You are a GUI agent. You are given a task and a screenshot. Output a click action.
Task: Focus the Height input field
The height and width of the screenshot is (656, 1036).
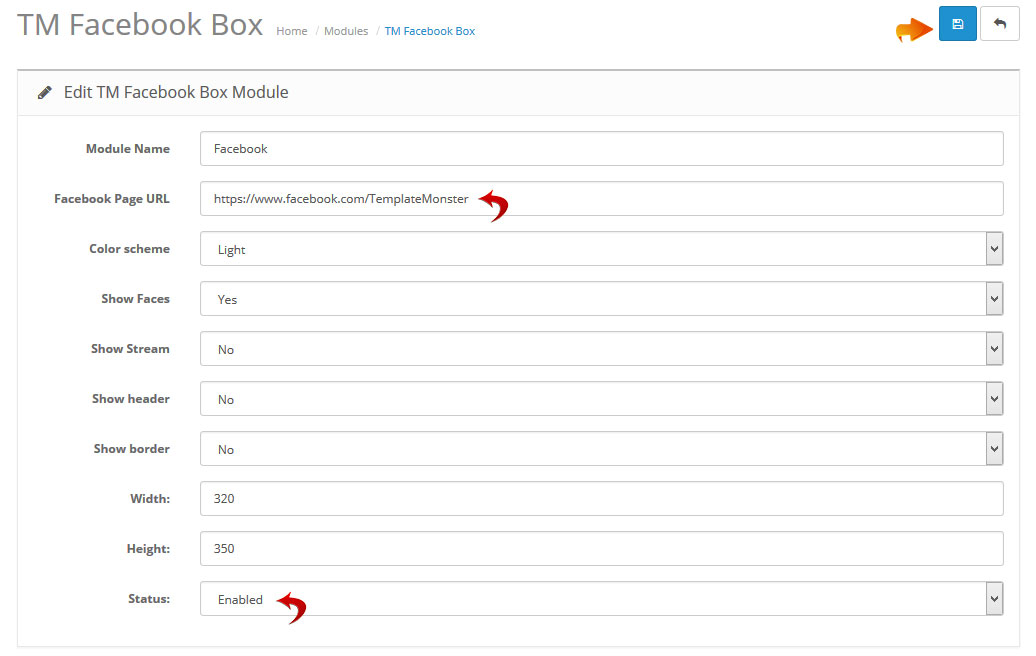[601, 549]
